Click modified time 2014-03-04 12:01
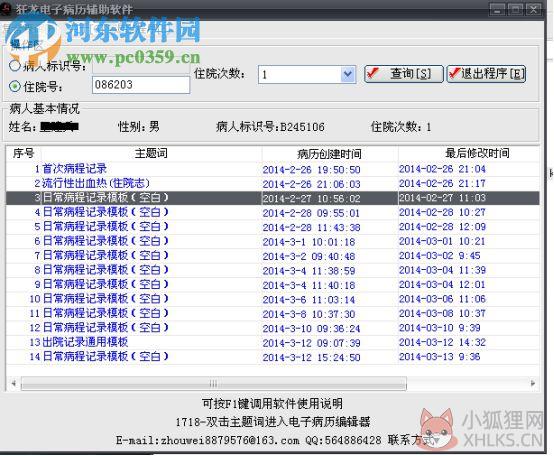 coord(442,284)
